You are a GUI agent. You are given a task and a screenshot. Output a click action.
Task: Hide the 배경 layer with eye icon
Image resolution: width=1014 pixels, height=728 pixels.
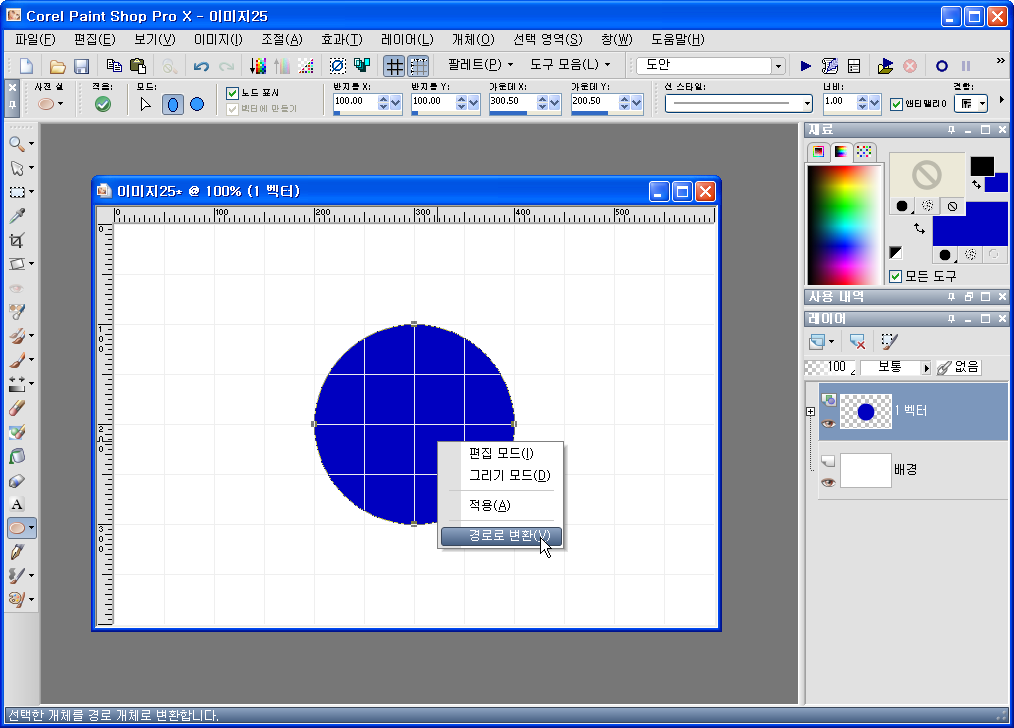[x=828, y=483]
